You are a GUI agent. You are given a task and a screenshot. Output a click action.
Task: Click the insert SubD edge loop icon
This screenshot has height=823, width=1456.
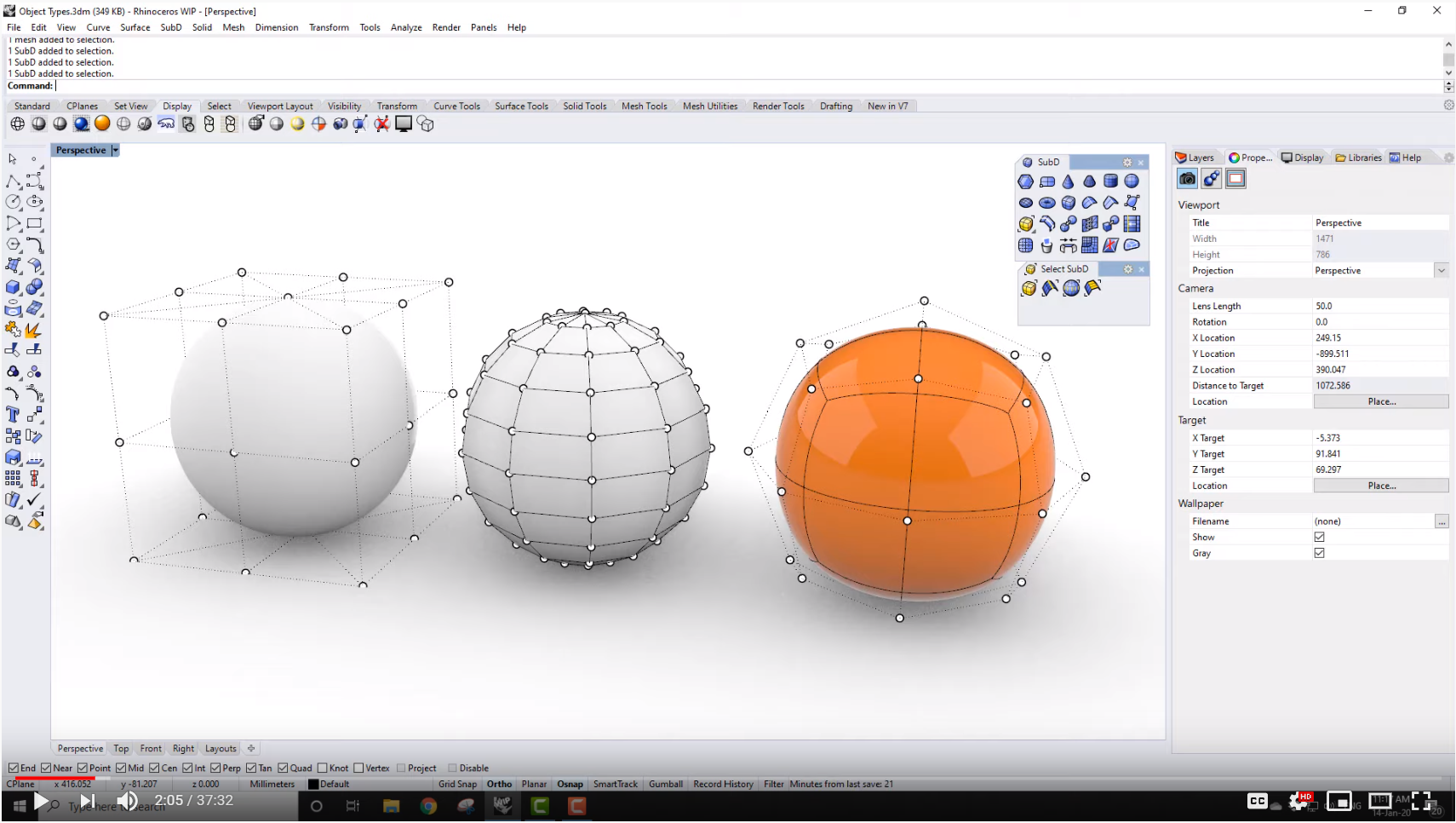(x=1132, y=224)
